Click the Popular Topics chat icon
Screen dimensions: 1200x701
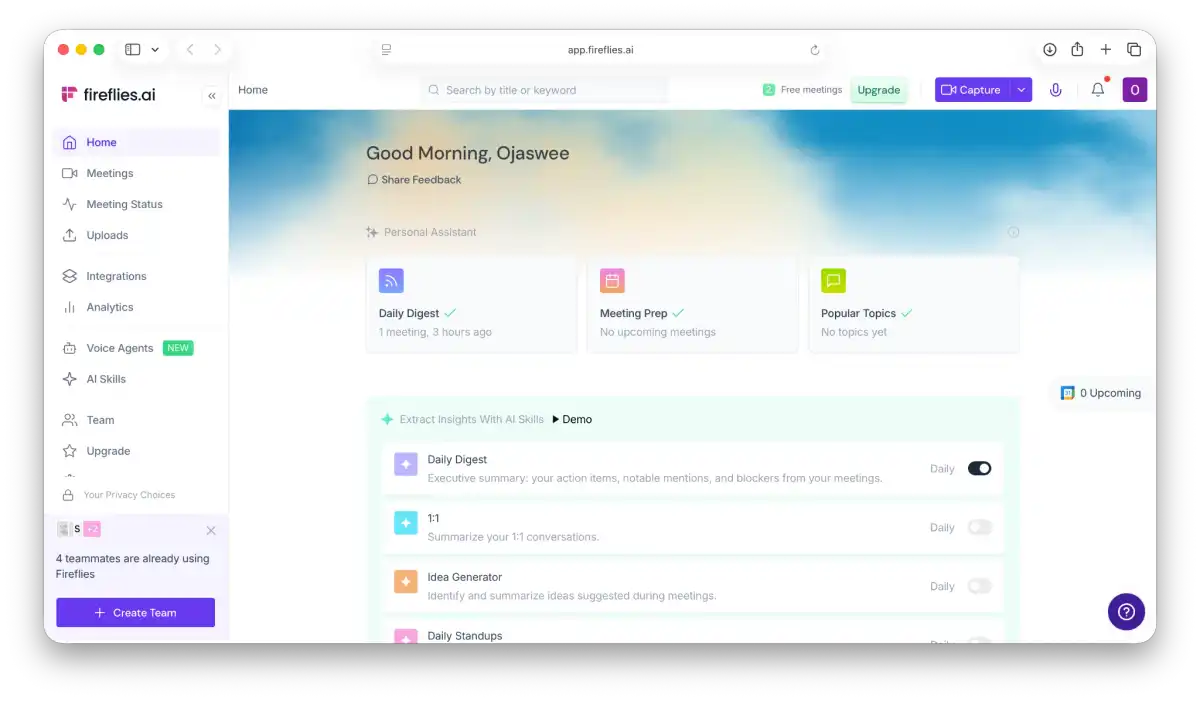(x=833, y=280)
